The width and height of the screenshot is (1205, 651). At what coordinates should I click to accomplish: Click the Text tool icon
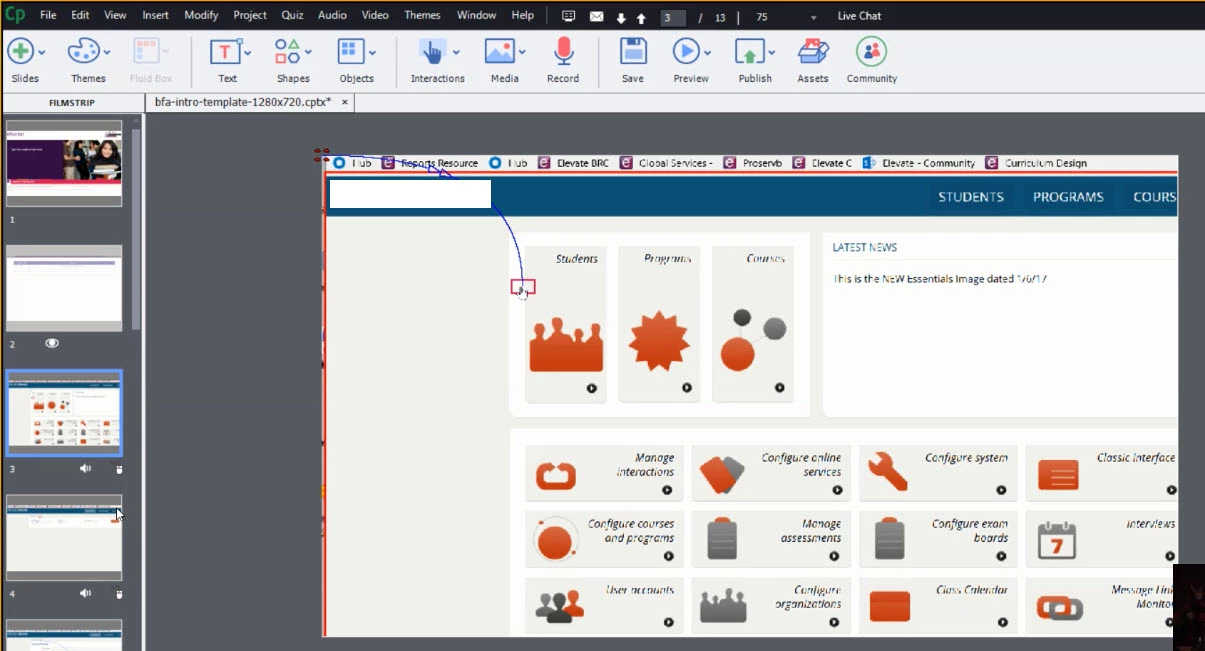(x=225, y=52)
